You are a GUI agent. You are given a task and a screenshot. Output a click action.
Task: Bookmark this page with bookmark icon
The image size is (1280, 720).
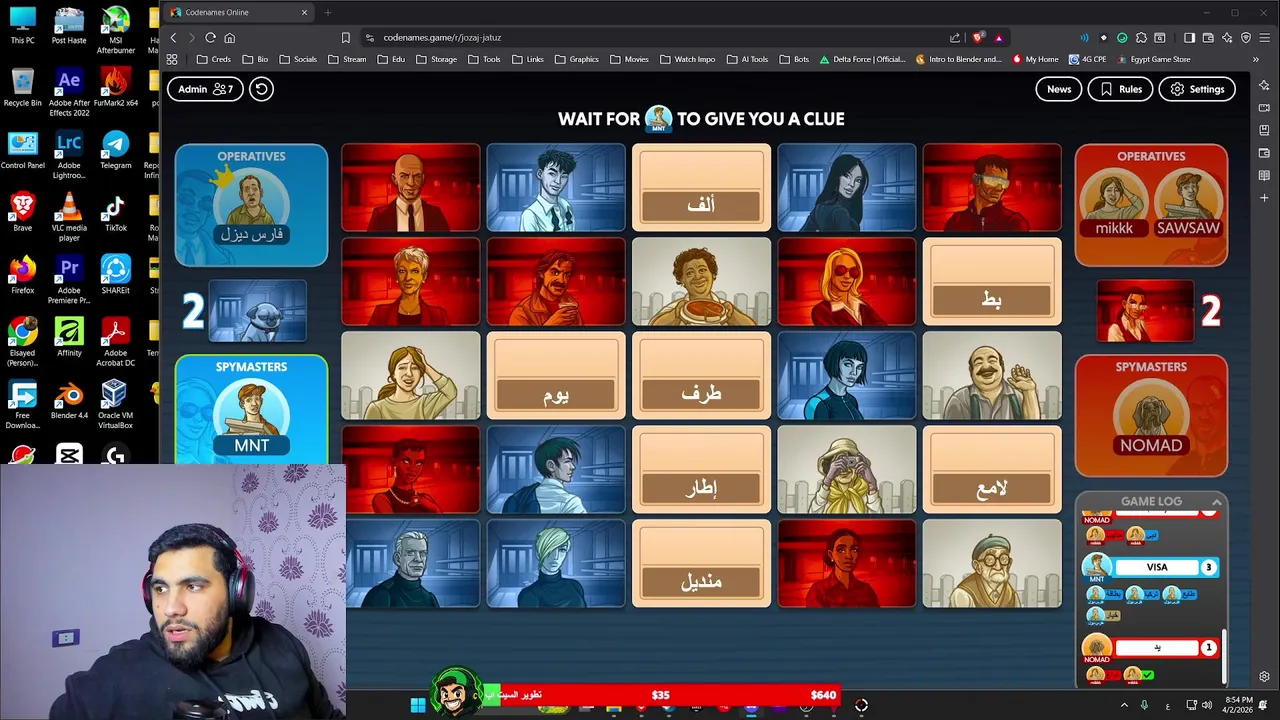click(346, 38)
